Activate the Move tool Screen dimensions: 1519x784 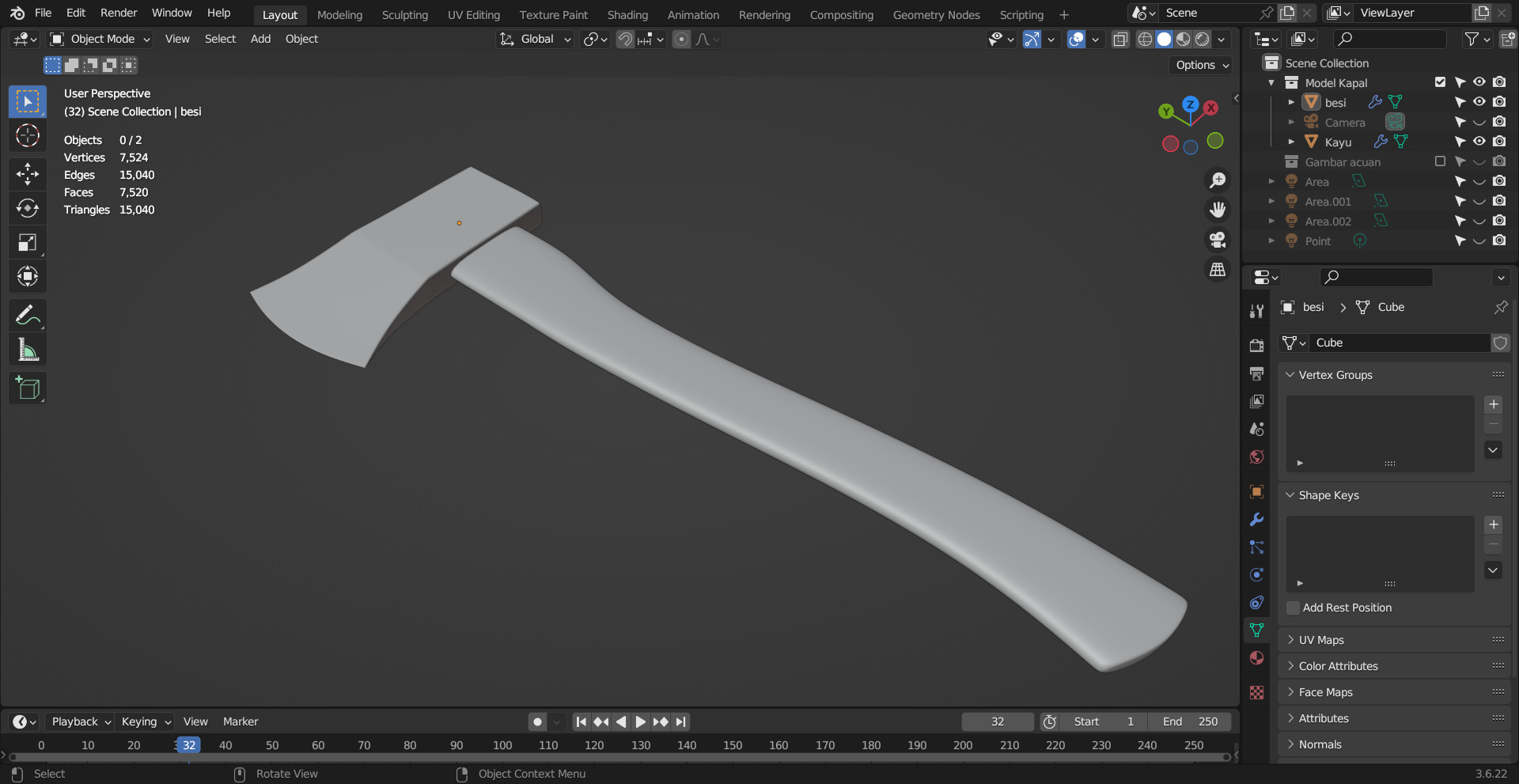click(28, 173)
